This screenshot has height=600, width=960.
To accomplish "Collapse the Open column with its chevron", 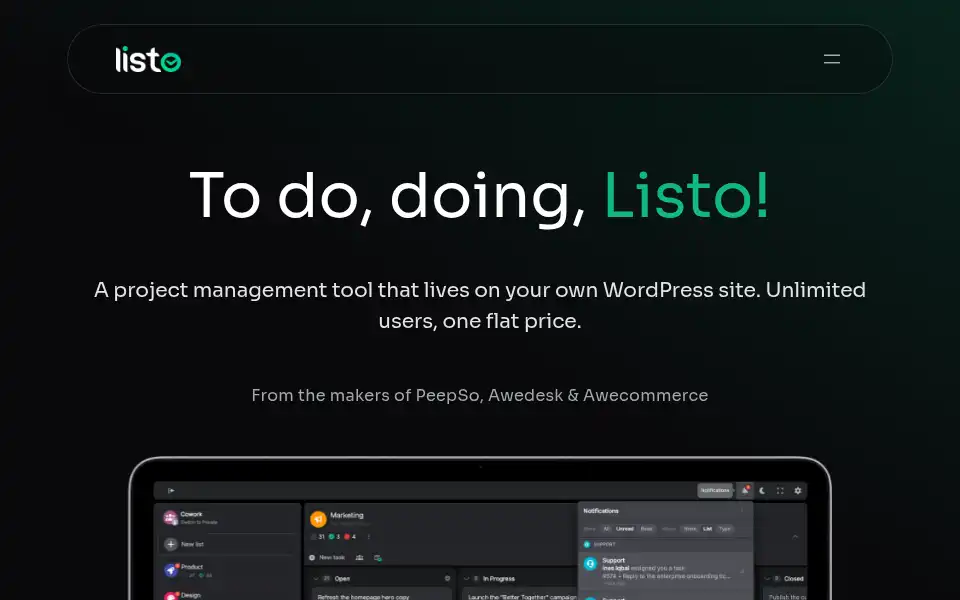I will [316, 579].
